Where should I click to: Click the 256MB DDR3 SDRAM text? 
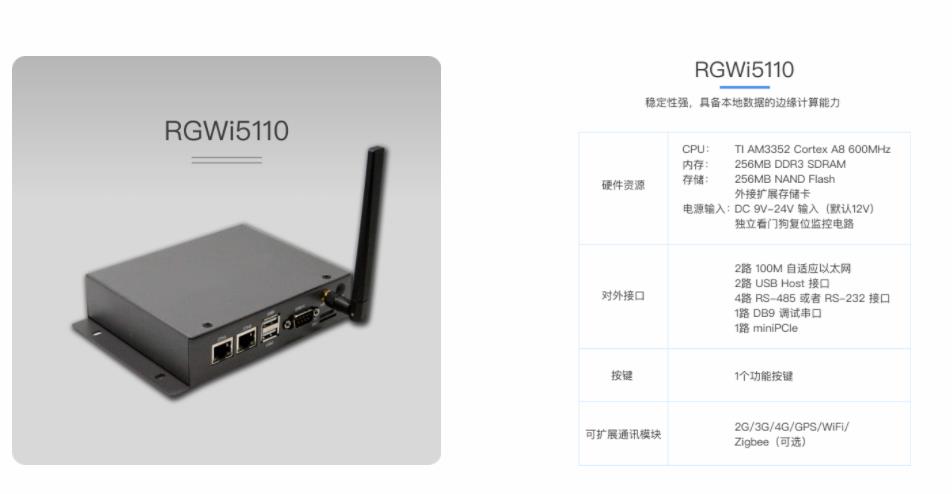coord(790,164)
